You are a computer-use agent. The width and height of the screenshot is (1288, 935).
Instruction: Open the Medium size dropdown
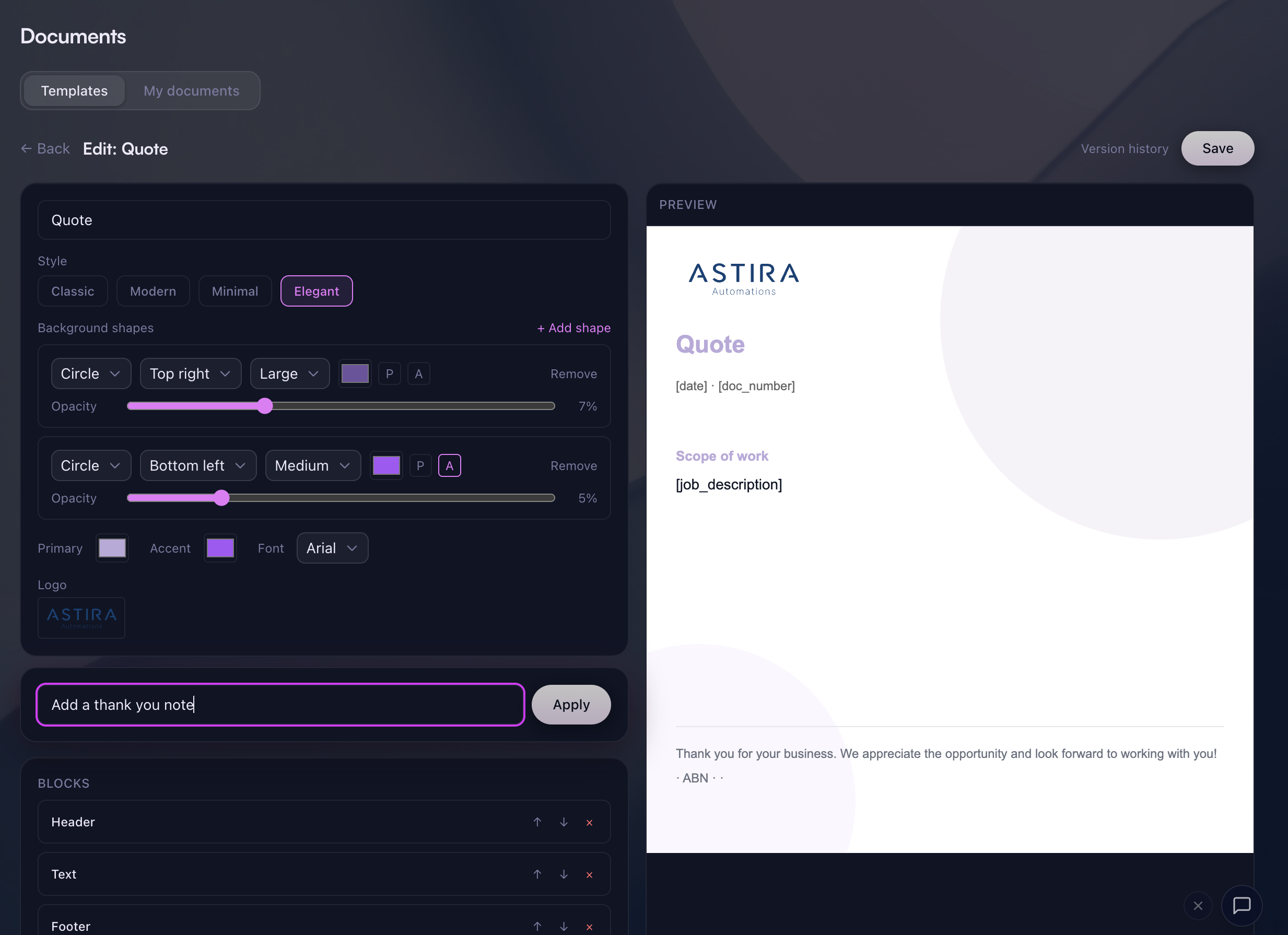click(313, 466)
